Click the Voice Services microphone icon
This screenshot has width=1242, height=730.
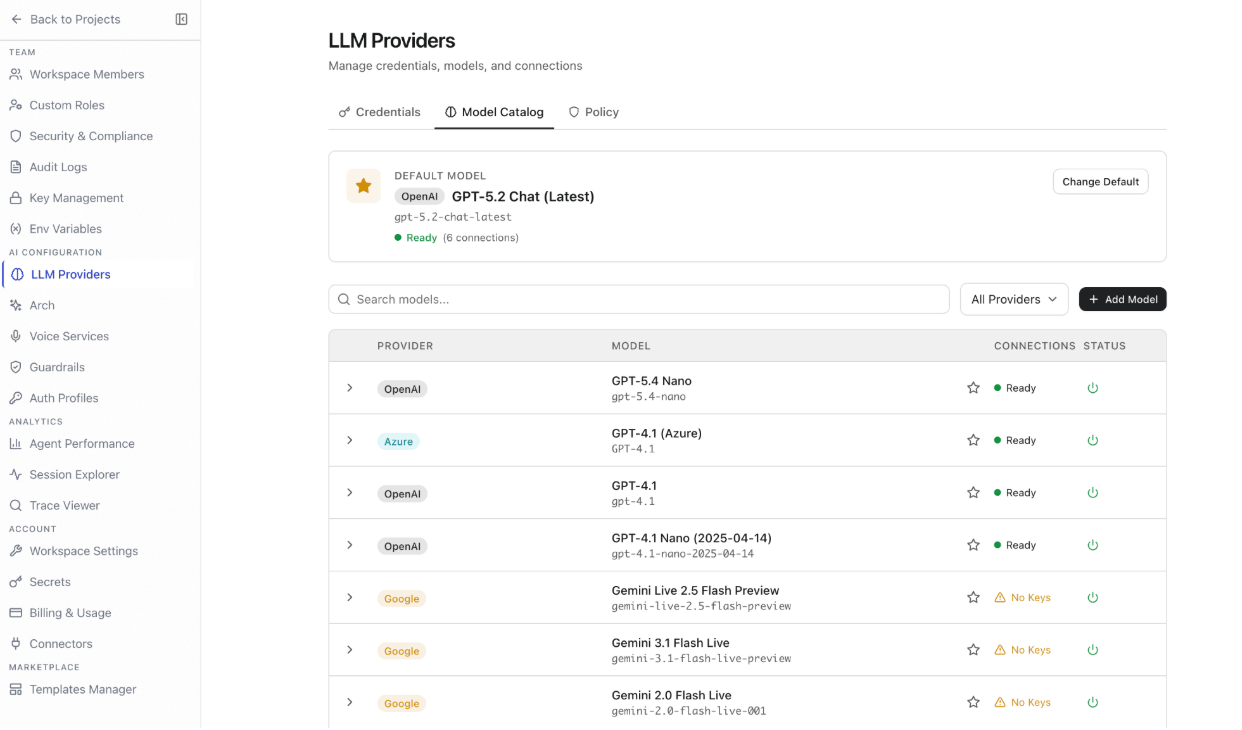[16, 336]
